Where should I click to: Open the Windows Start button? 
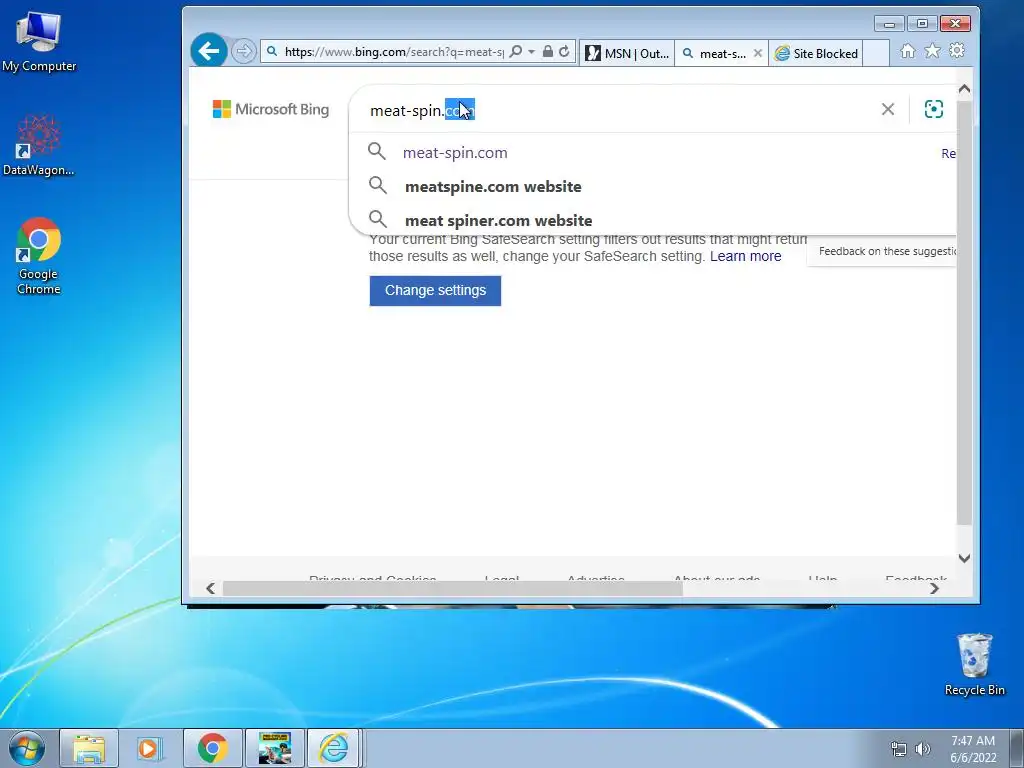[27, 748]
